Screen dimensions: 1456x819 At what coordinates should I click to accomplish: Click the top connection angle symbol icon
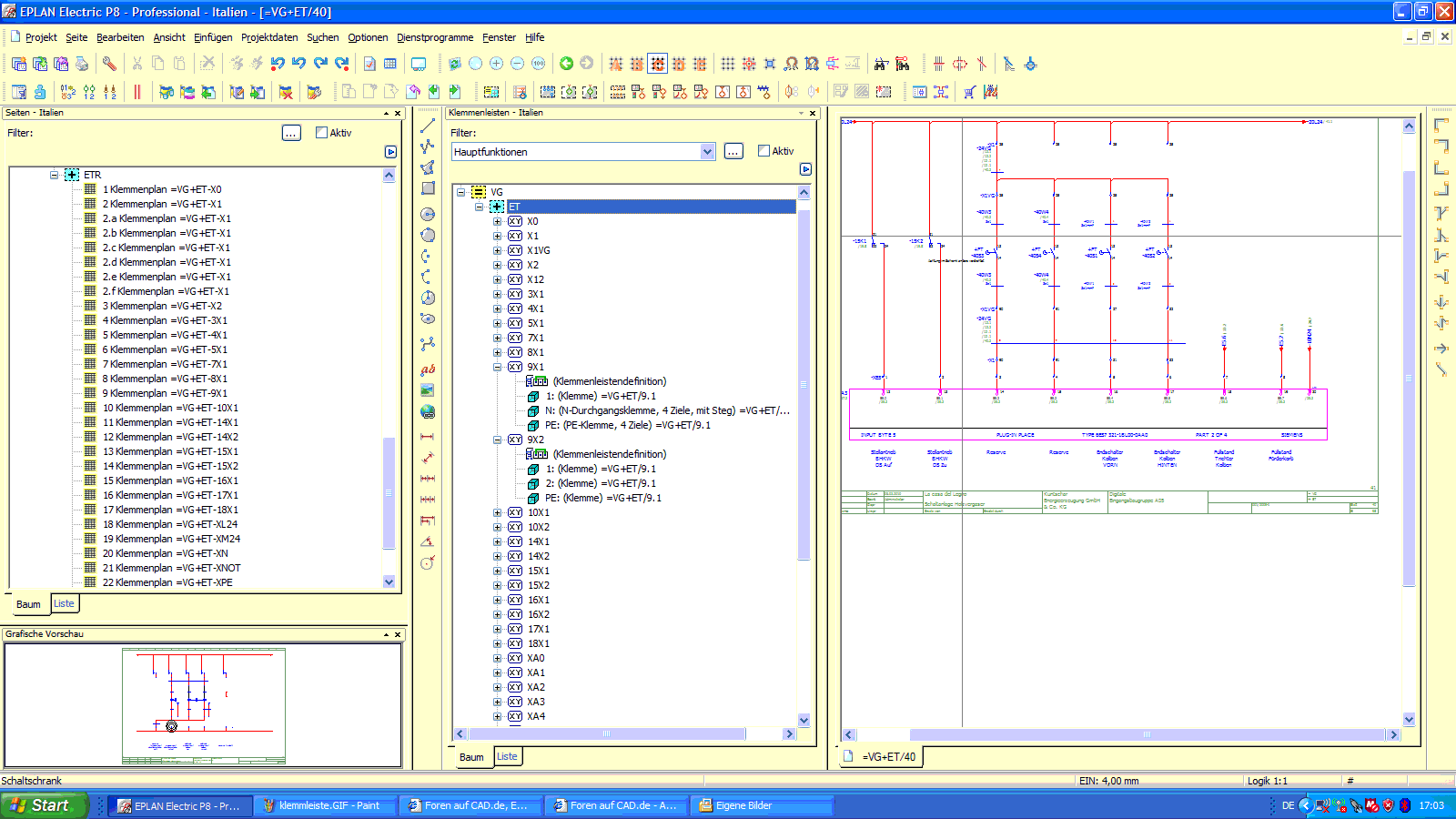pyautogui.click(x=1441, y=126)
